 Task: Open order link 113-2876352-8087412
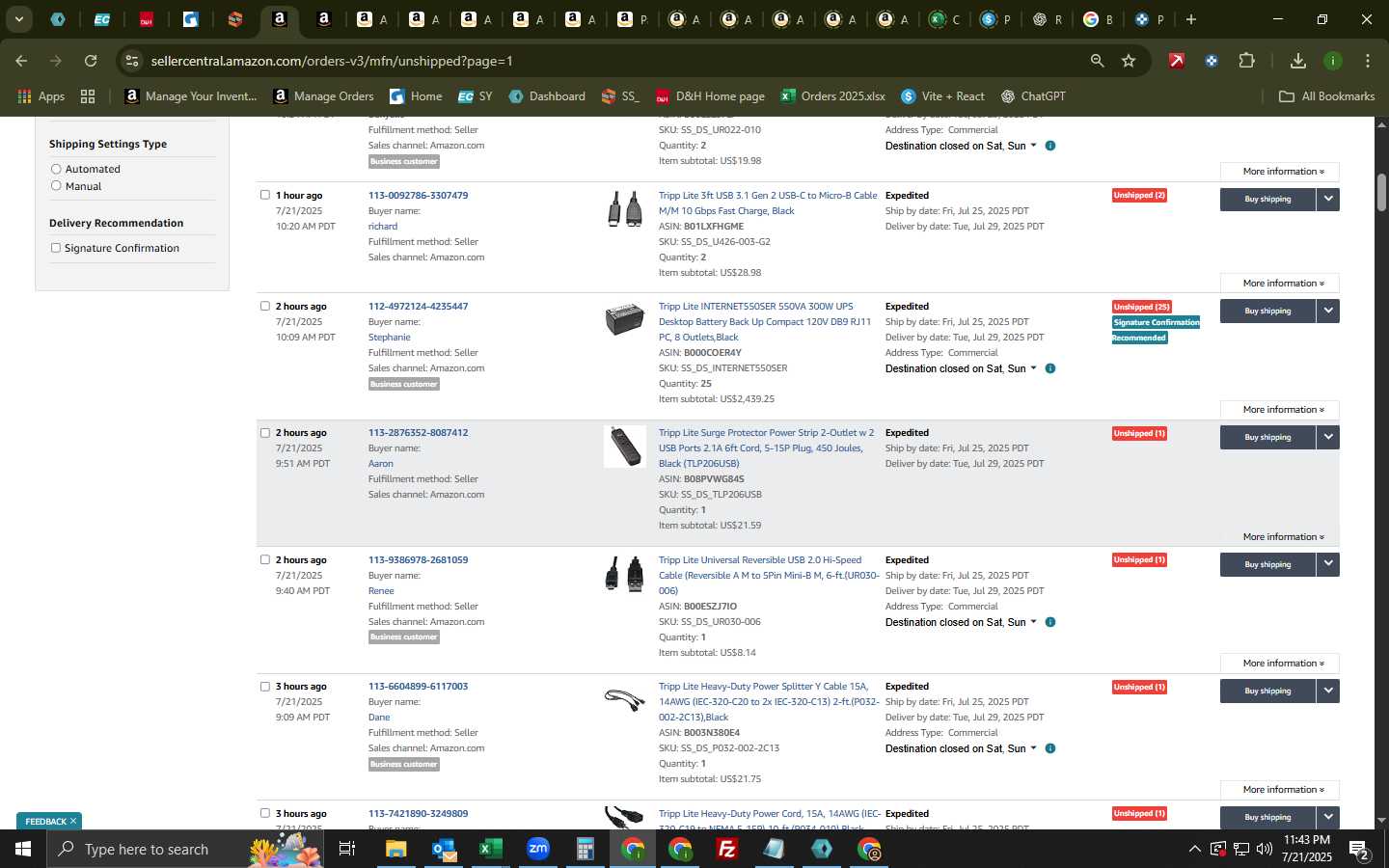click(x=418, y=433)
